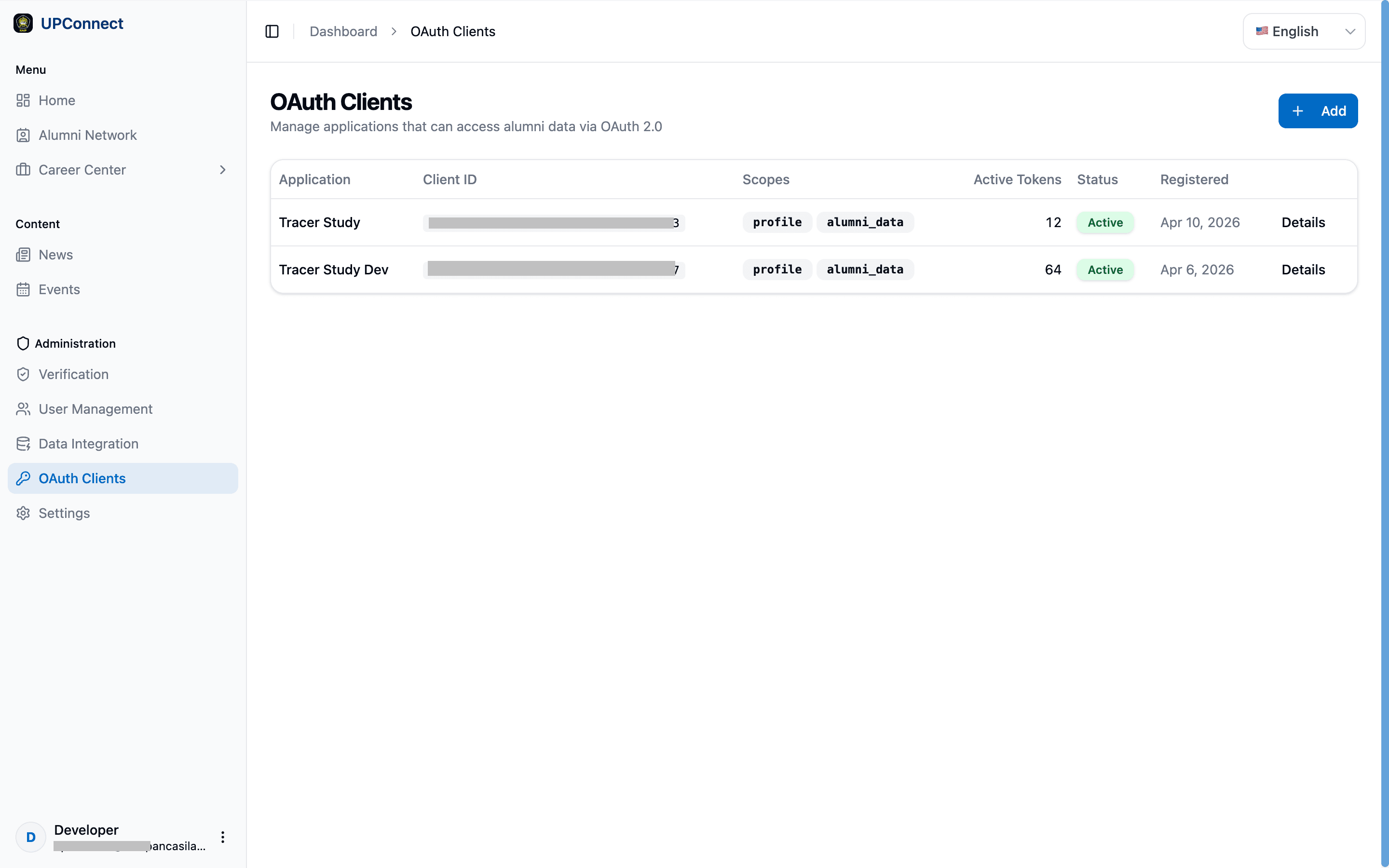Click Active status badge for Tracer Study Dev
Viewport: 1389px width, 868px height.
coord(1105,270)
